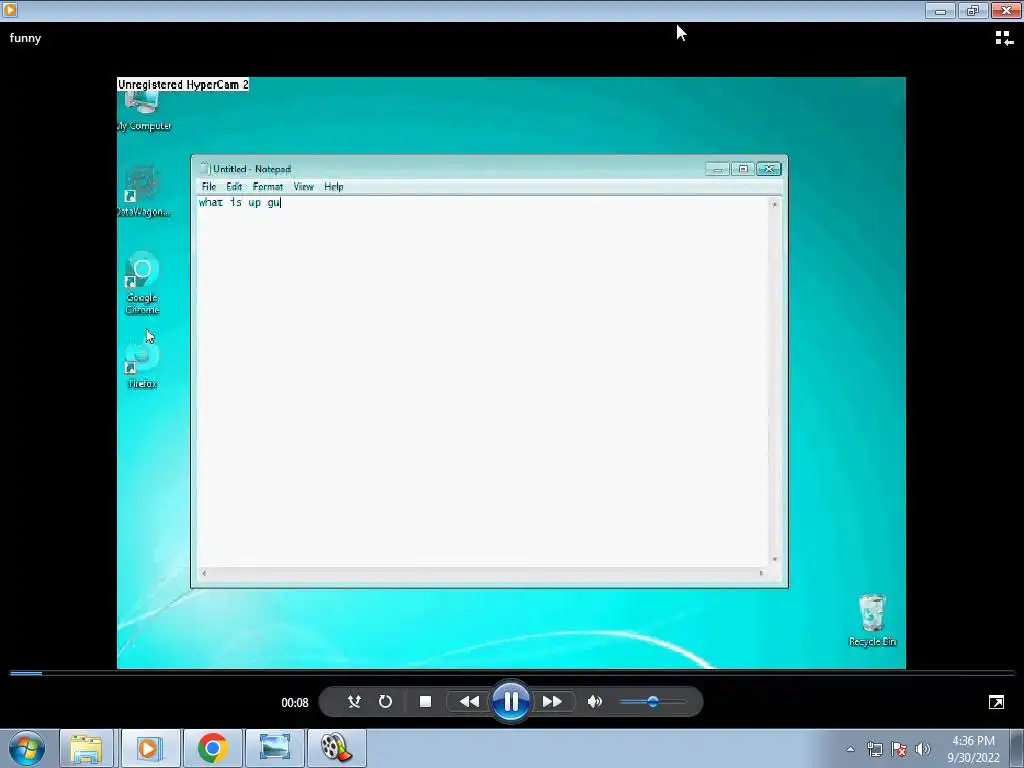The width and height of the screenshot is (1024, 768).
Task: Restore down the Media Player window
Action: pos(972,10)
